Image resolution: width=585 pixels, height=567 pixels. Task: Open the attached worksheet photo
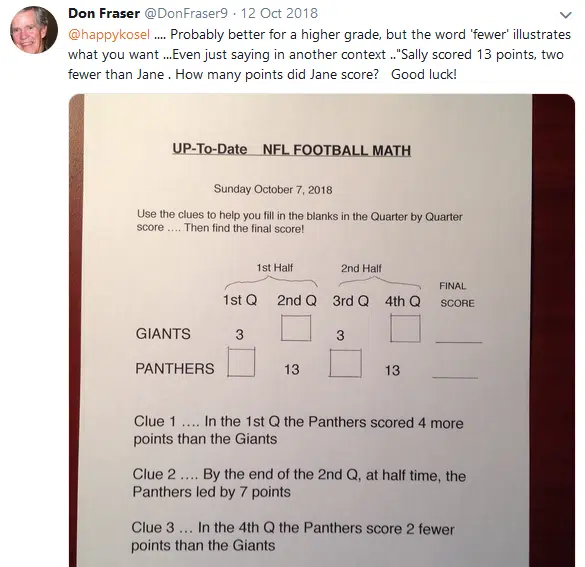(322, 331)
